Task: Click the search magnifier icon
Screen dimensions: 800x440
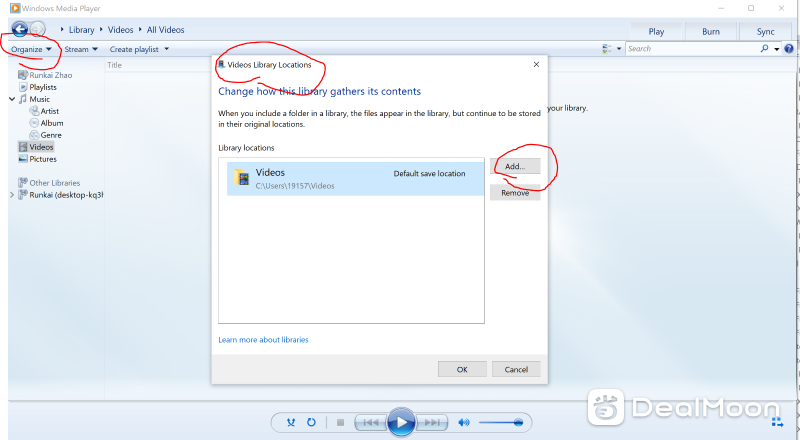Action: pos(764,48)
